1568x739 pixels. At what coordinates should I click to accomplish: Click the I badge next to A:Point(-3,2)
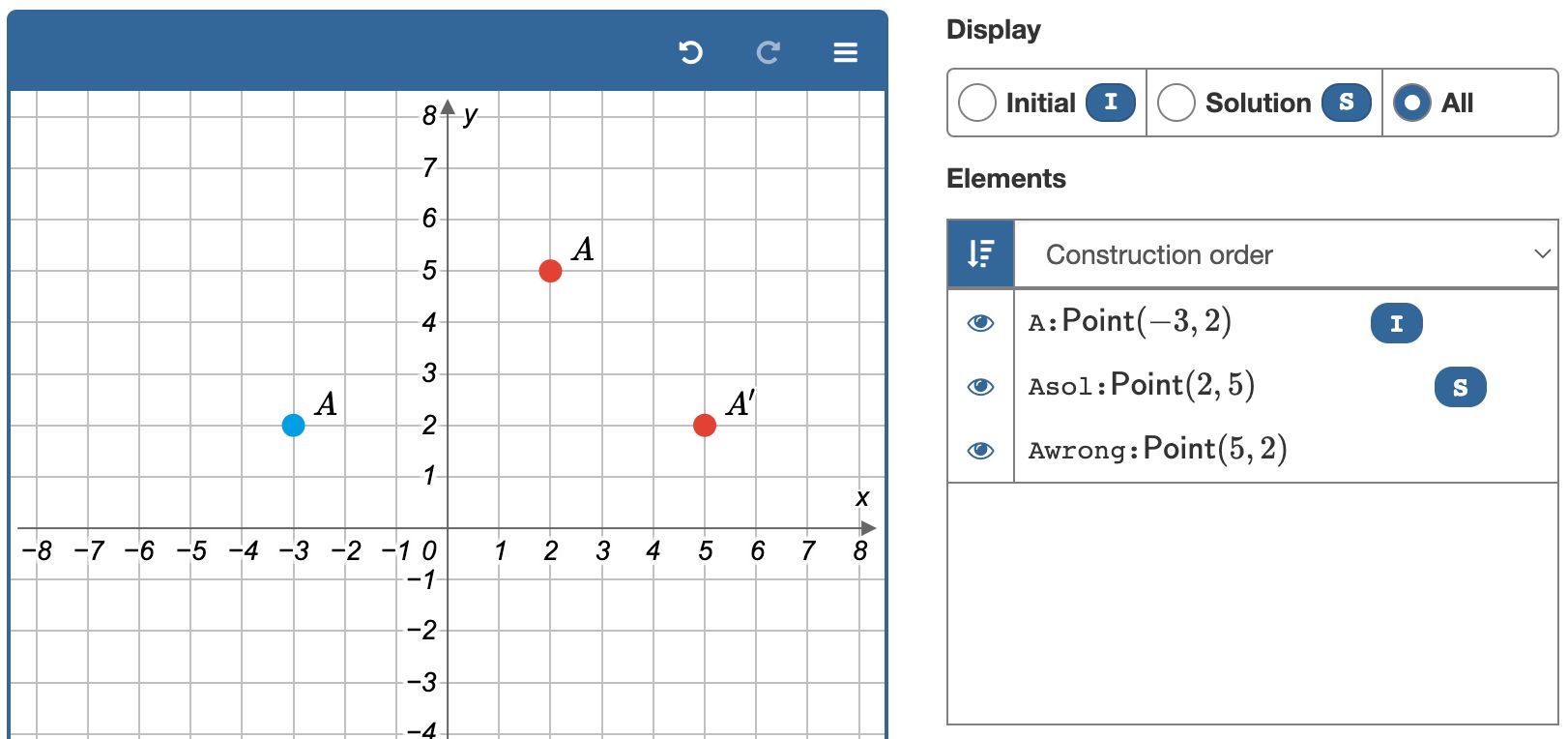pyautogui.click(x=1396, y=323)
